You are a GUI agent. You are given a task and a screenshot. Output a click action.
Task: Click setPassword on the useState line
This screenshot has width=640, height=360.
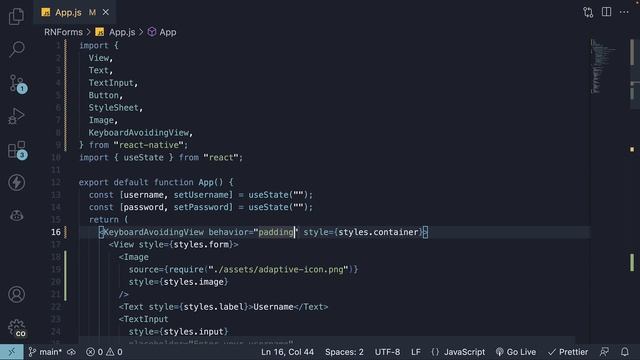(201, 207)
